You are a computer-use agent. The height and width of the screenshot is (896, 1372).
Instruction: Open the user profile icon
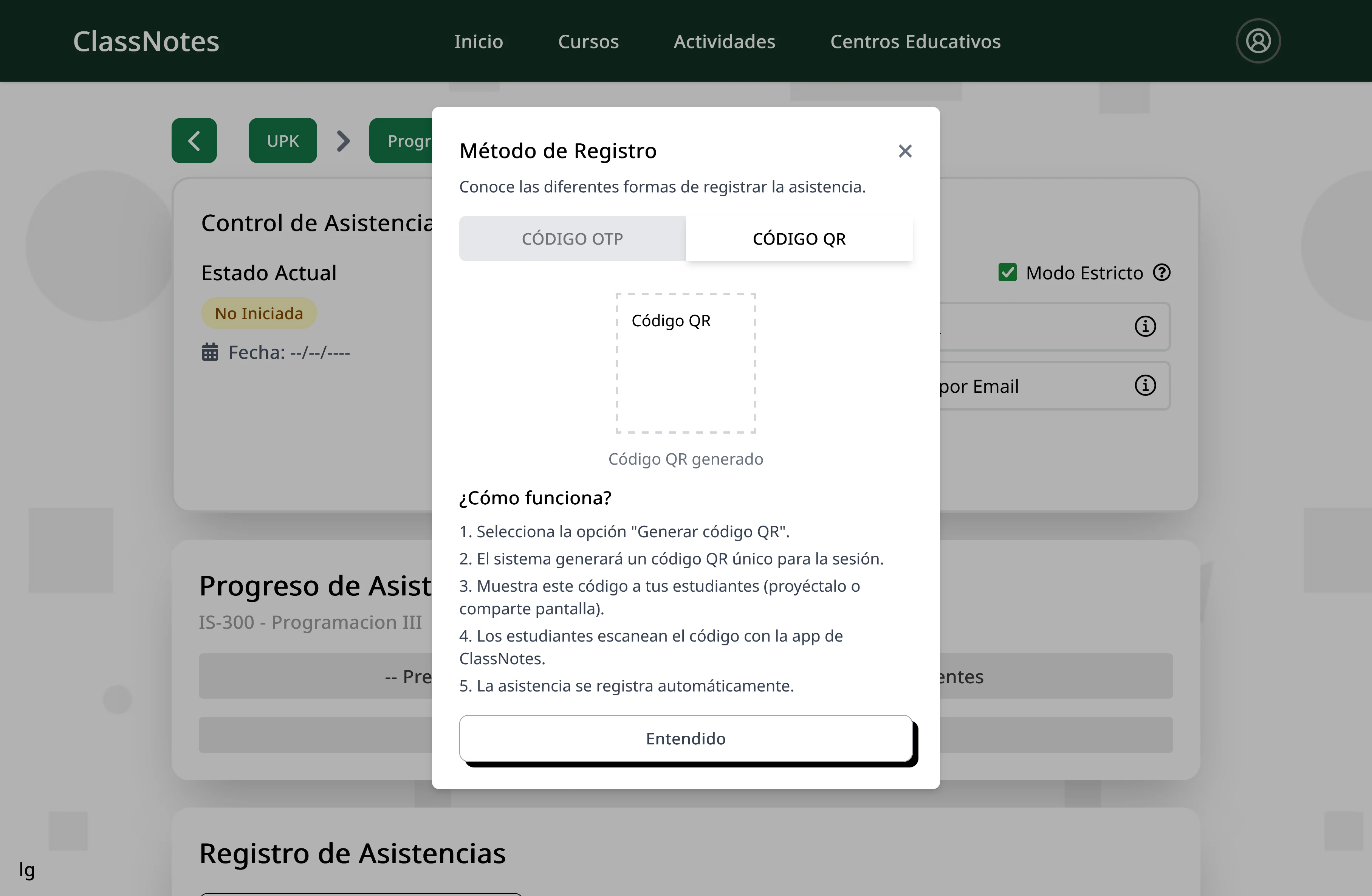(1259, 40)
